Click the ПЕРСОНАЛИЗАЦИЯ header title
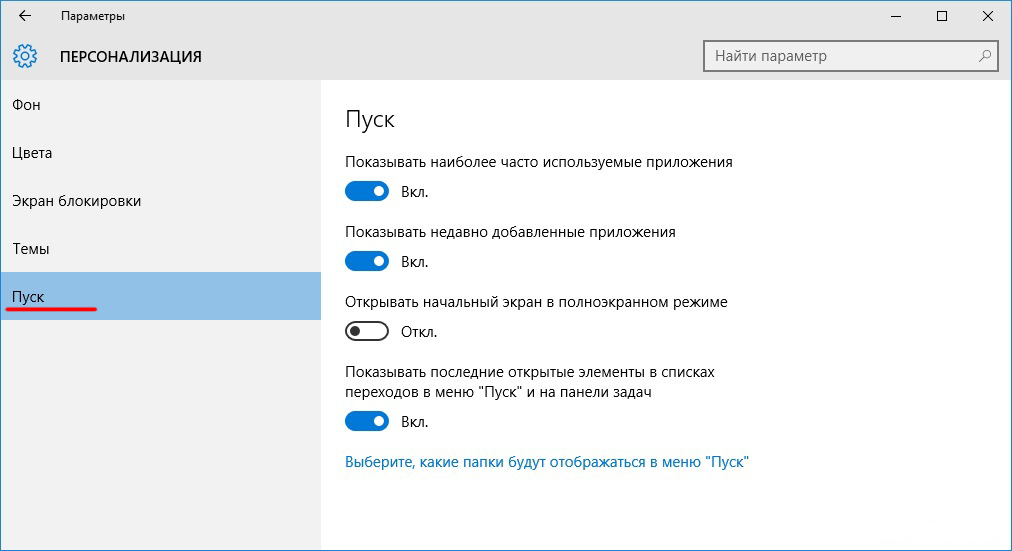Screen dimensions: 1012x551 (x=131, y=57)
